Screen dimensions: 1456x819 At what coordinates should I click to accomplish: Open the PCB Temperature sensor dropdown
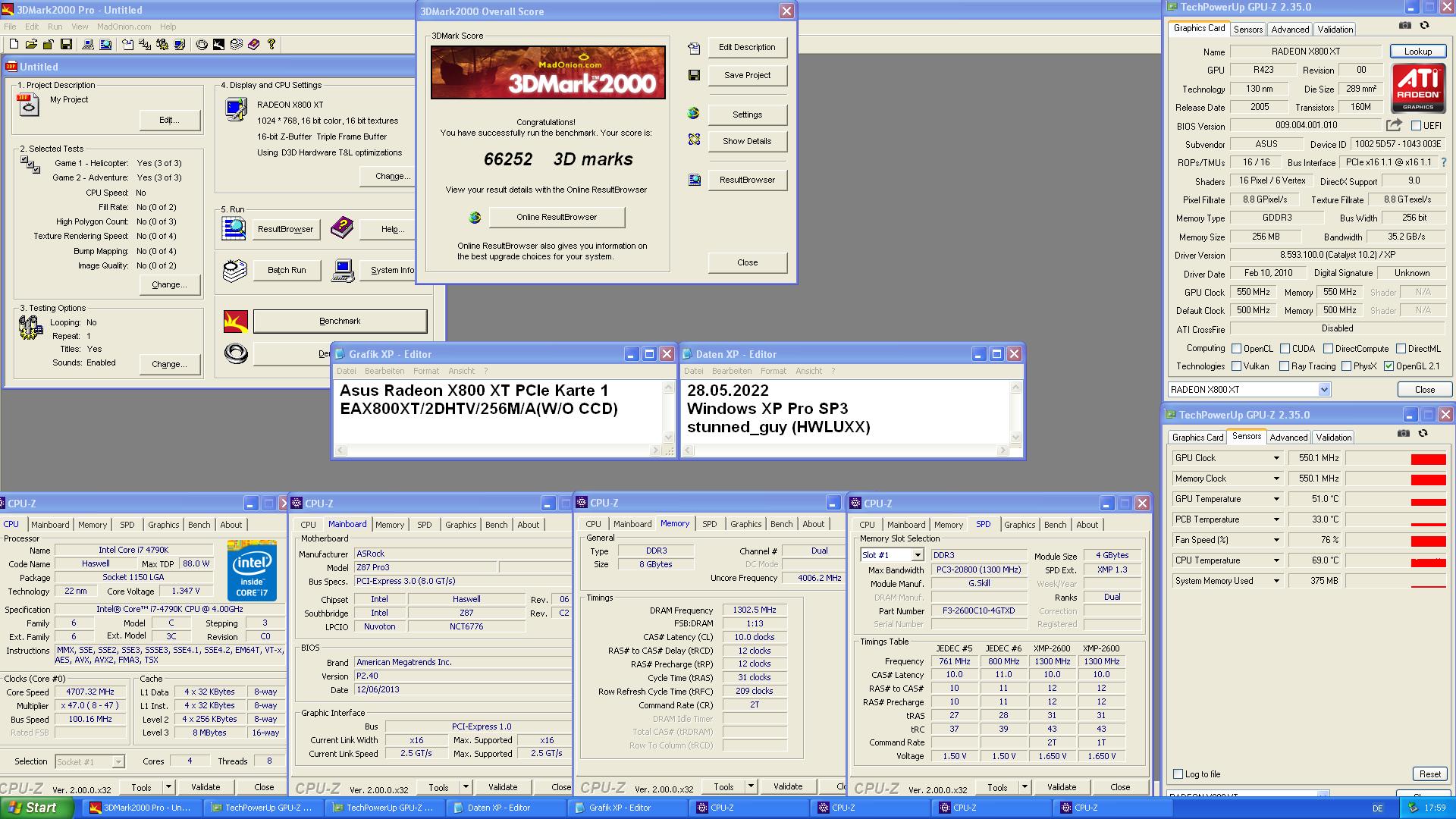click(1276, 519)
